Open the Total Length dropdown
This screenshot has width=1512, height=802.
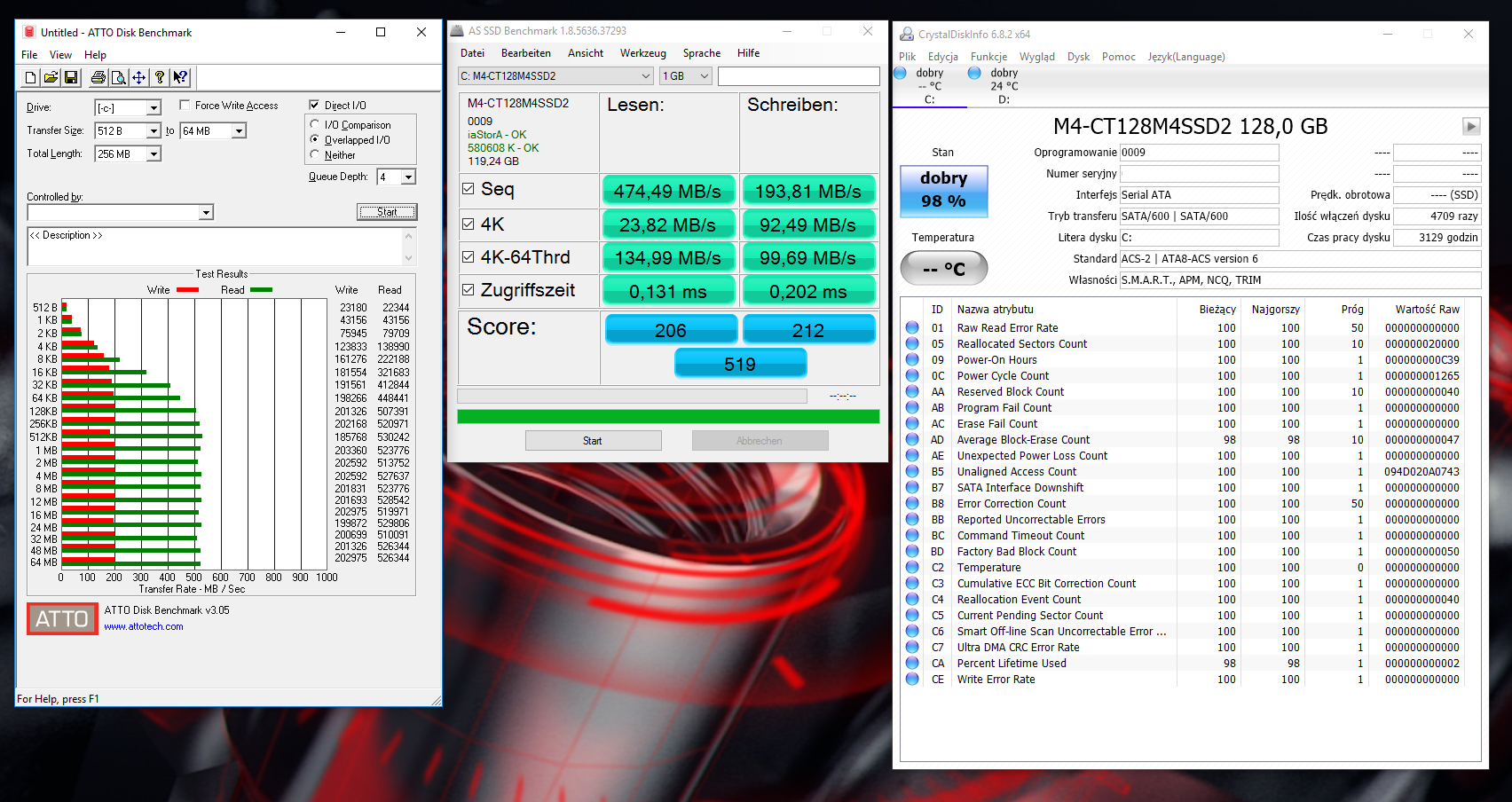154,154
